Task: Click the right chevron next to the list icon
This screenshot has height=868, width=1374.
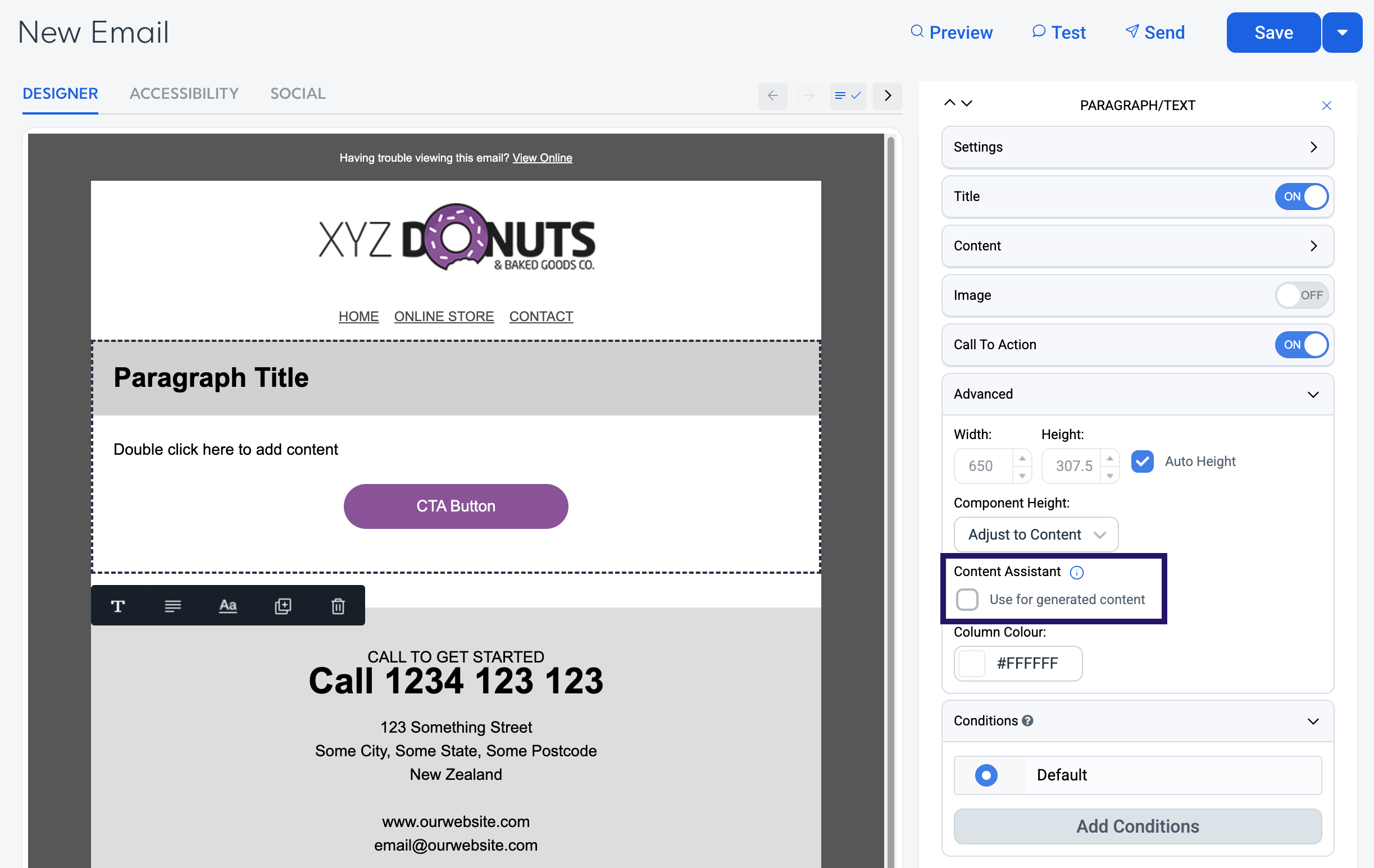Action: [888, 96]
